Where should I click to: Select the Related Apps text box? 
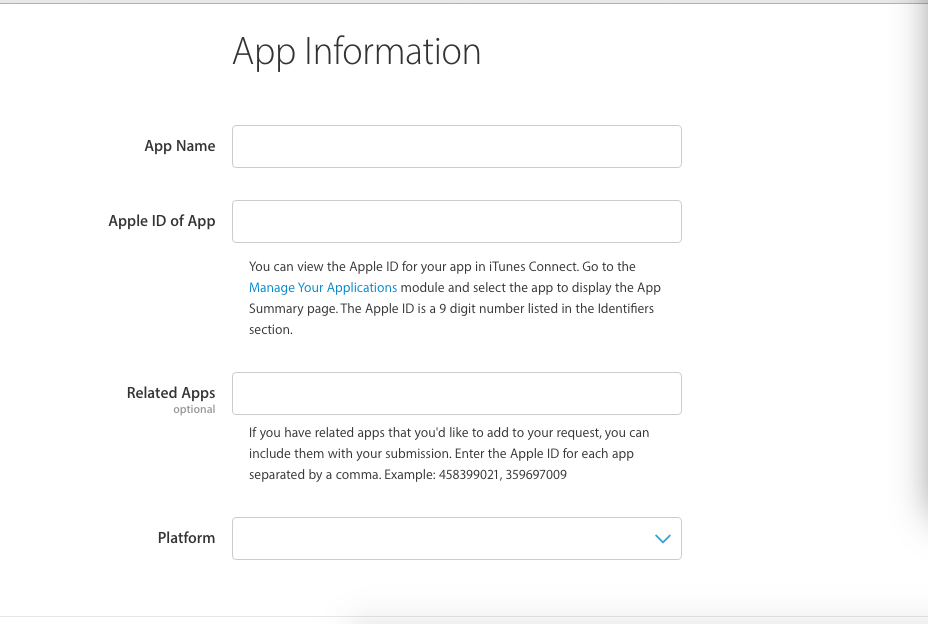point(456,393)
